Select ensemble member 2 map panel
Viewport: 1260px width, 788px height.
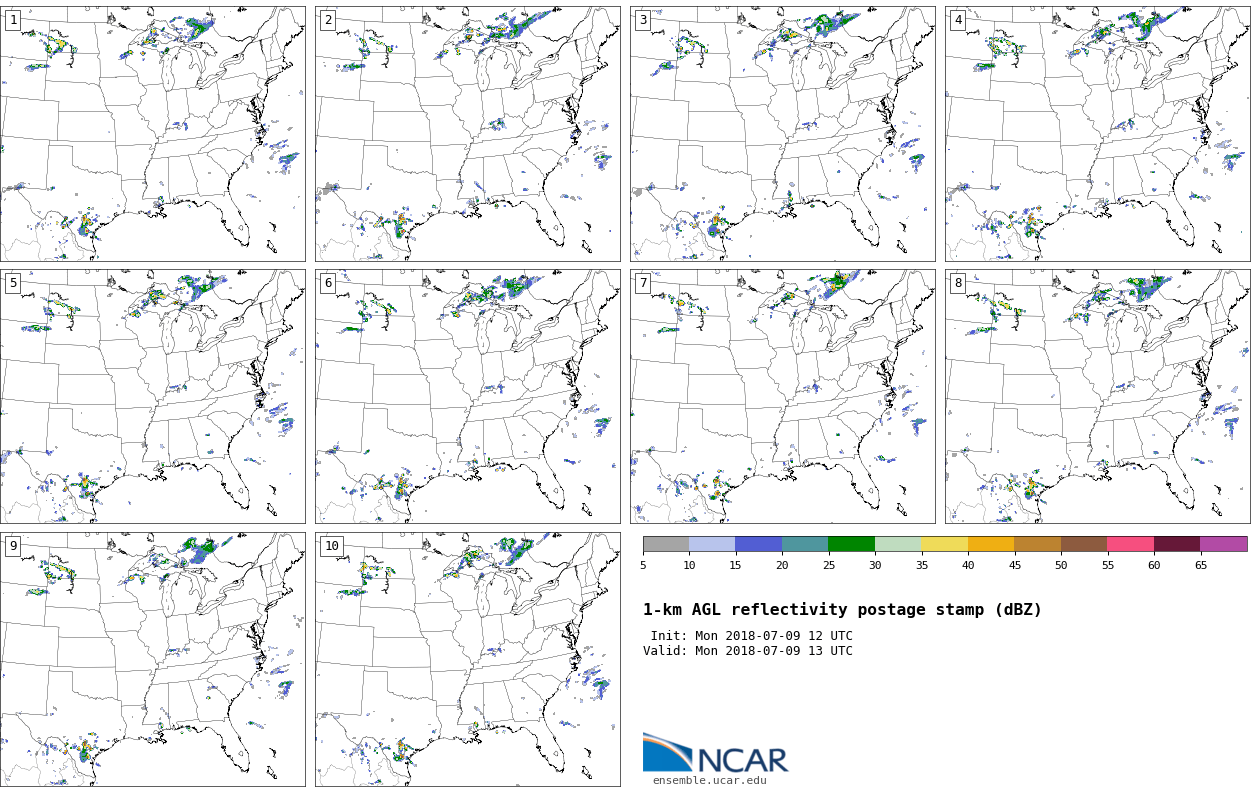click(x=468, y=134)
